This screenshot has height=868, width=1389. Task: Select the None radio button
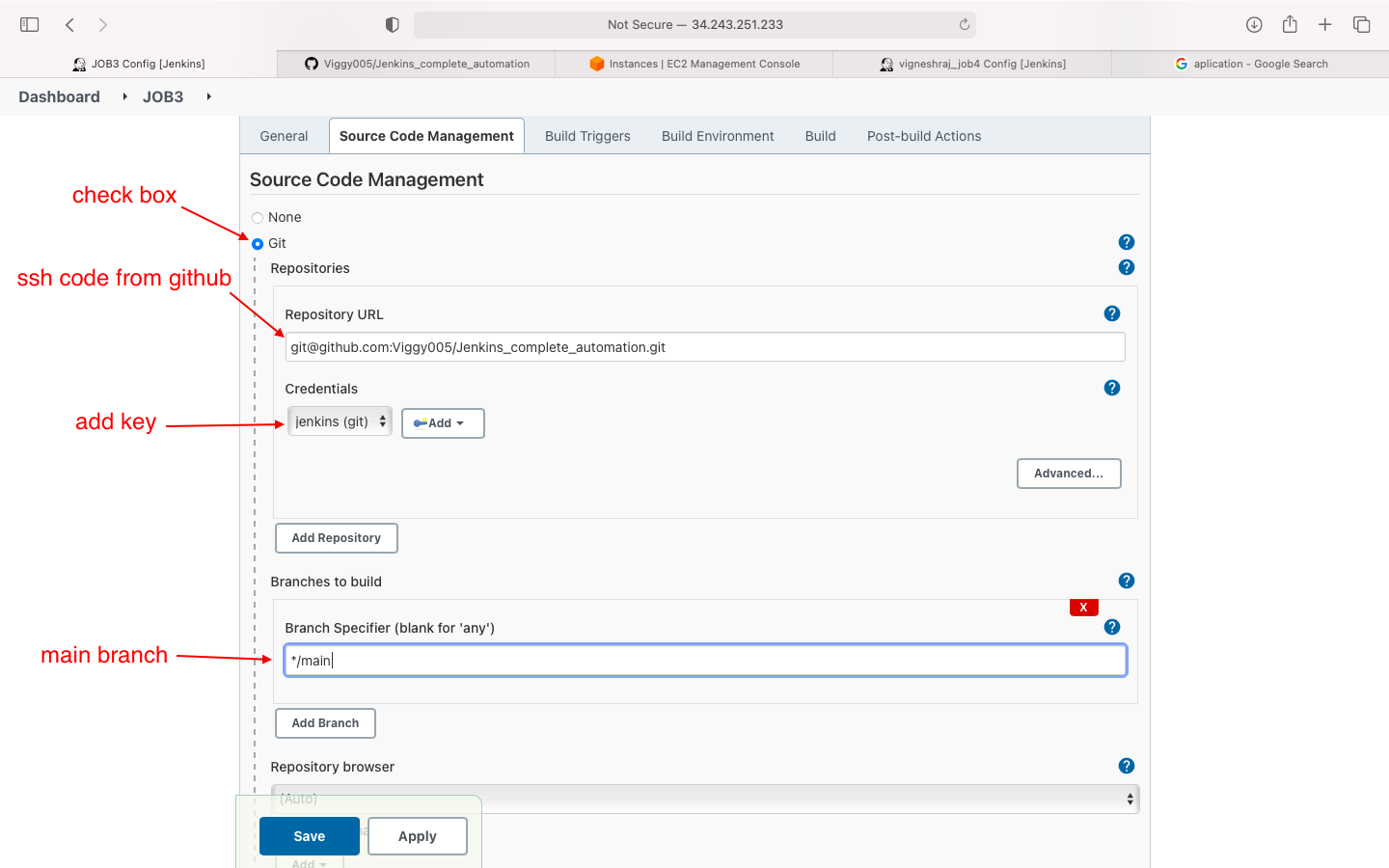[x=258, y=218]
